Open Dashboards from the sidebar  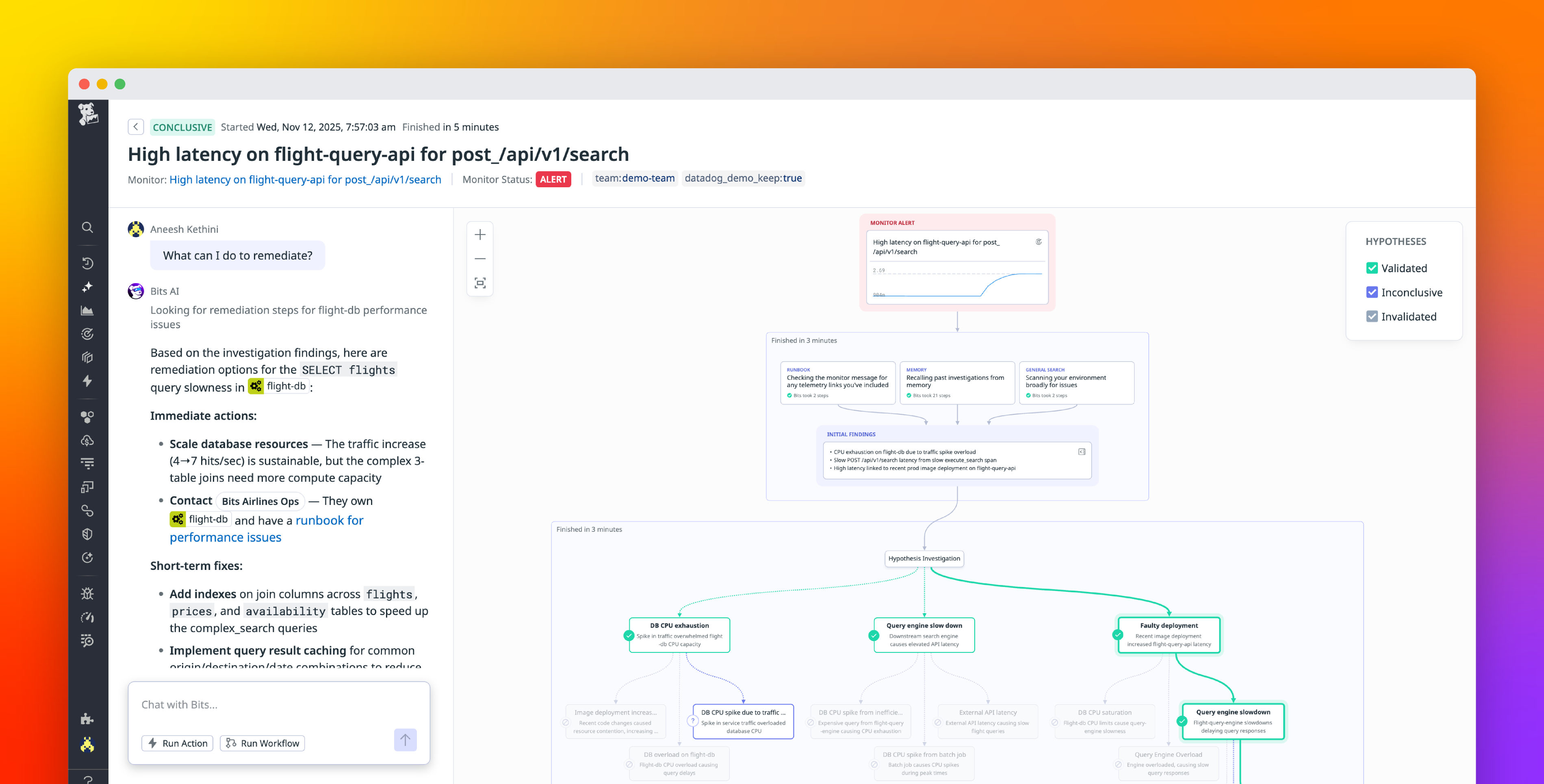(x=87, y=310)
